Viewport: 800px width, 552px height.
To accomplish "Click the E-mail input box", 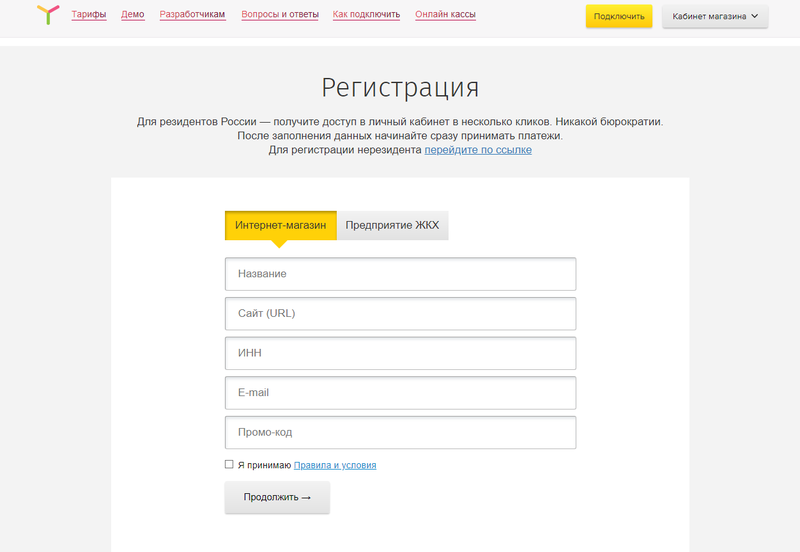I will (x=400, y=393).
